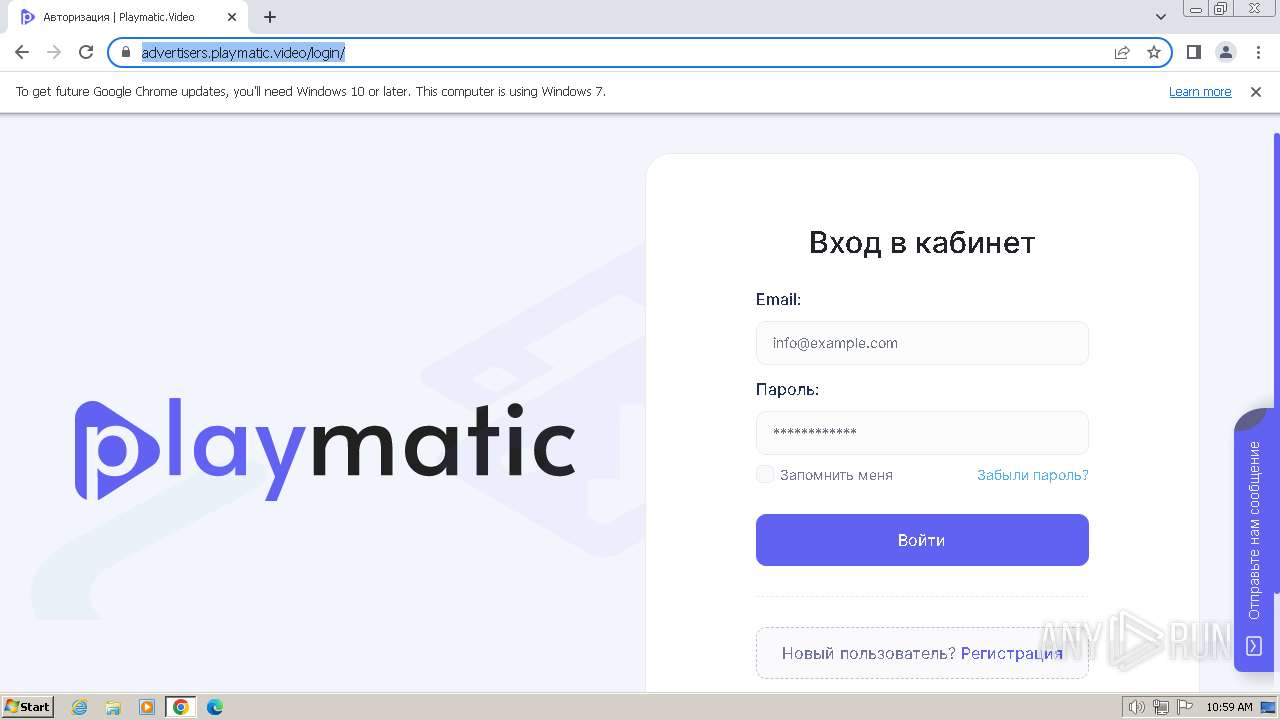The height and width of the screenshot is (720, 1280).
Task: Minimize the Chrome window
Action: (x=1196, y=8)
